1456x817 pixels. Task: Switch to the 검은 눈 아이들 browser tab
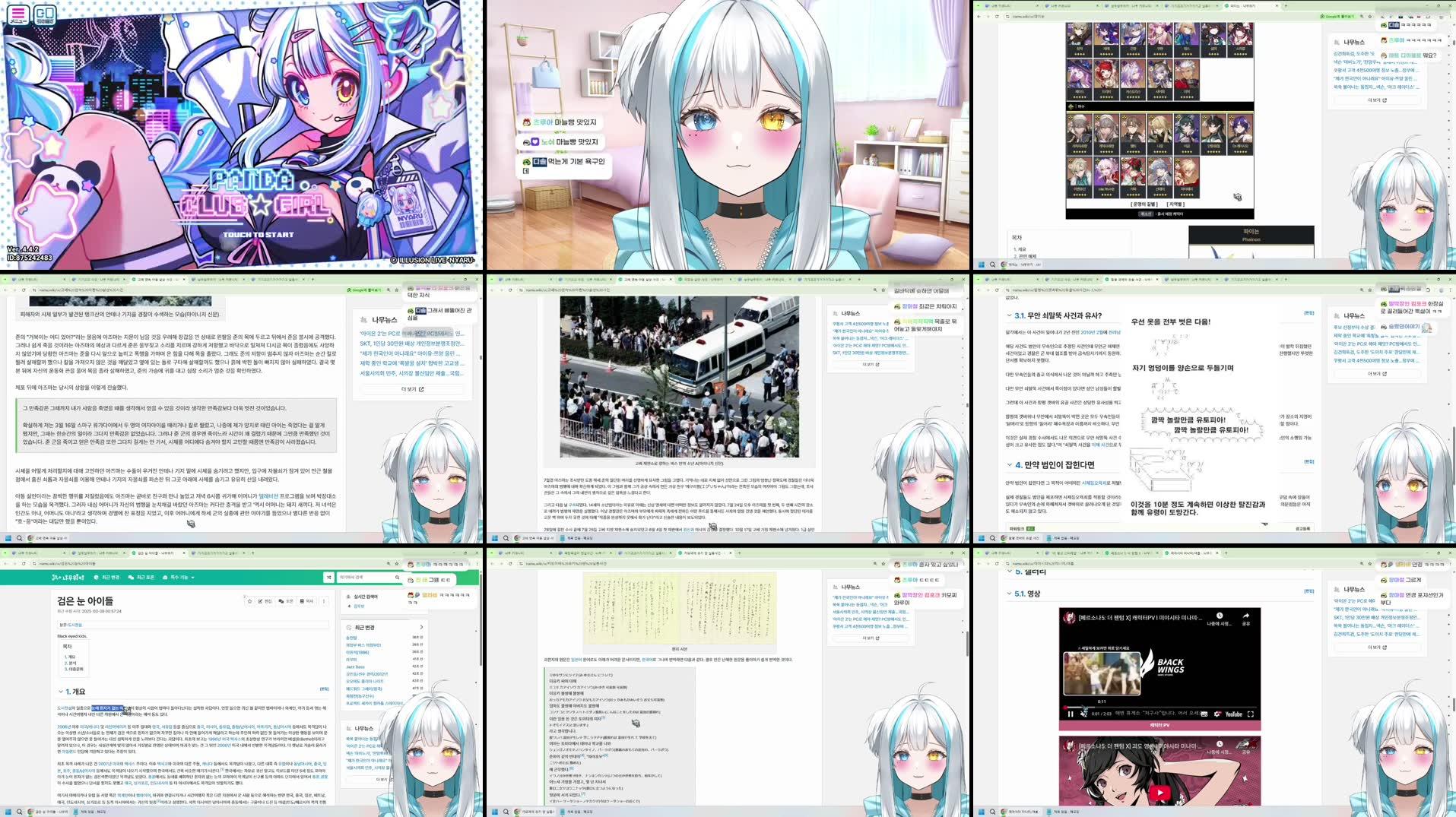pos(155,553)
